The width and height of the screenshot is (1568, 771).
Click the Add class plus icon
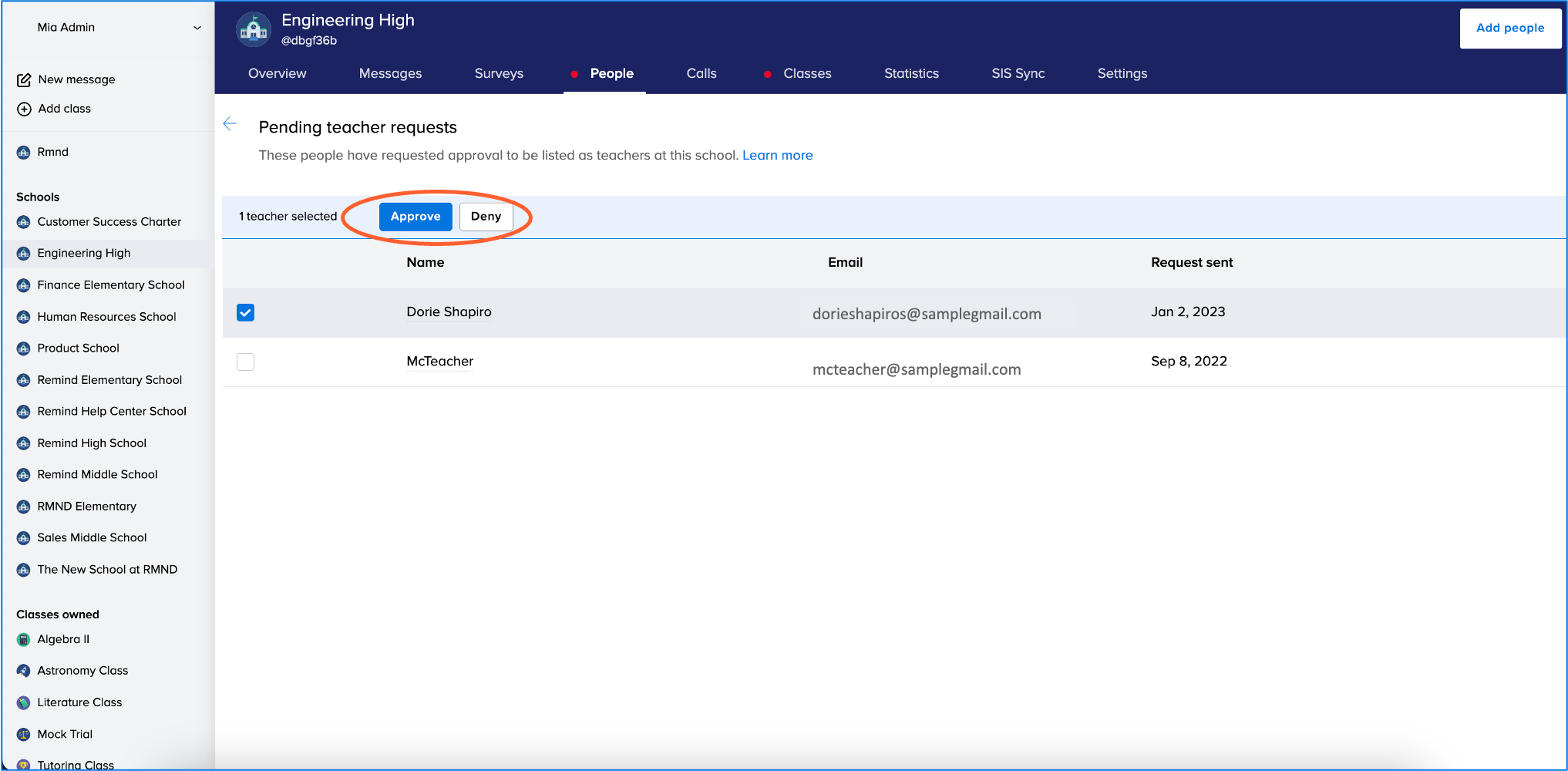point(24,109)
